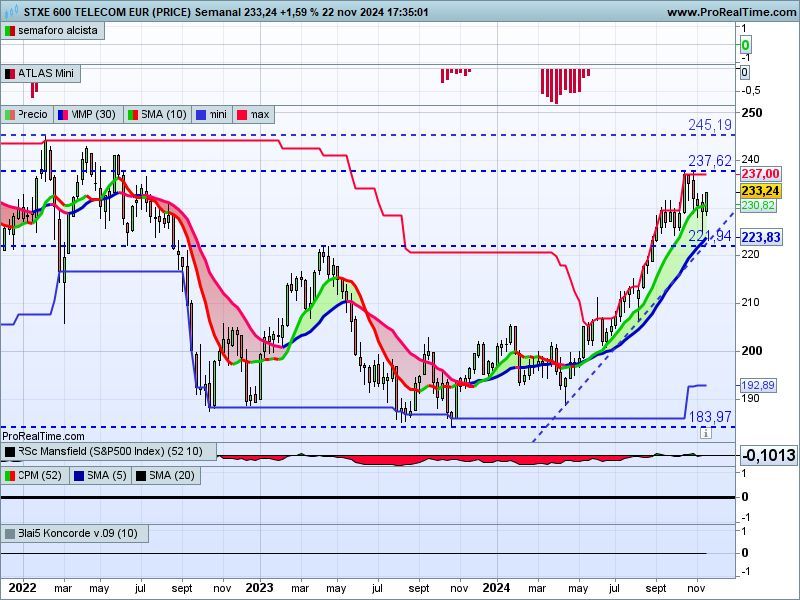Select the SMA (20) legend label
This screenshot has width=800, height=600.
(172, 476)
